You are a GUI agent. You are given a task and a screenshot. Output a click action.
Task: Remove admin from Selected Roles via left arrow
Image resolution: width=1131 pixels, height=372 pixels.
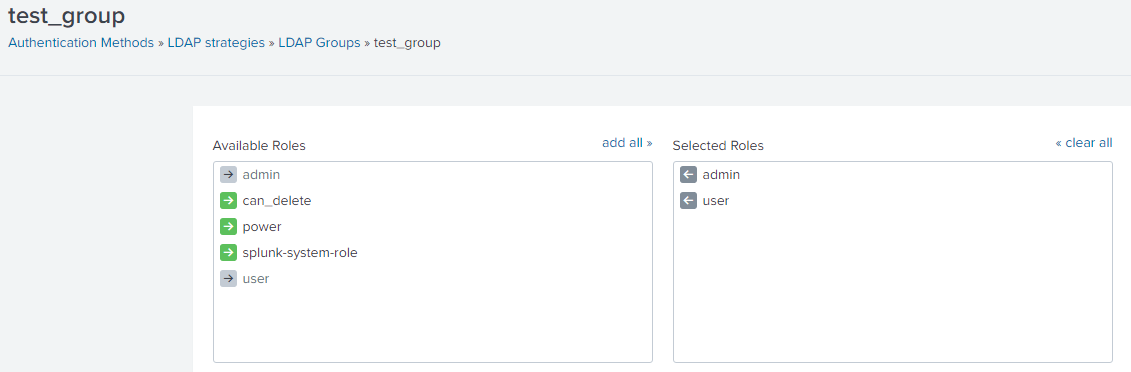[688, 174]
